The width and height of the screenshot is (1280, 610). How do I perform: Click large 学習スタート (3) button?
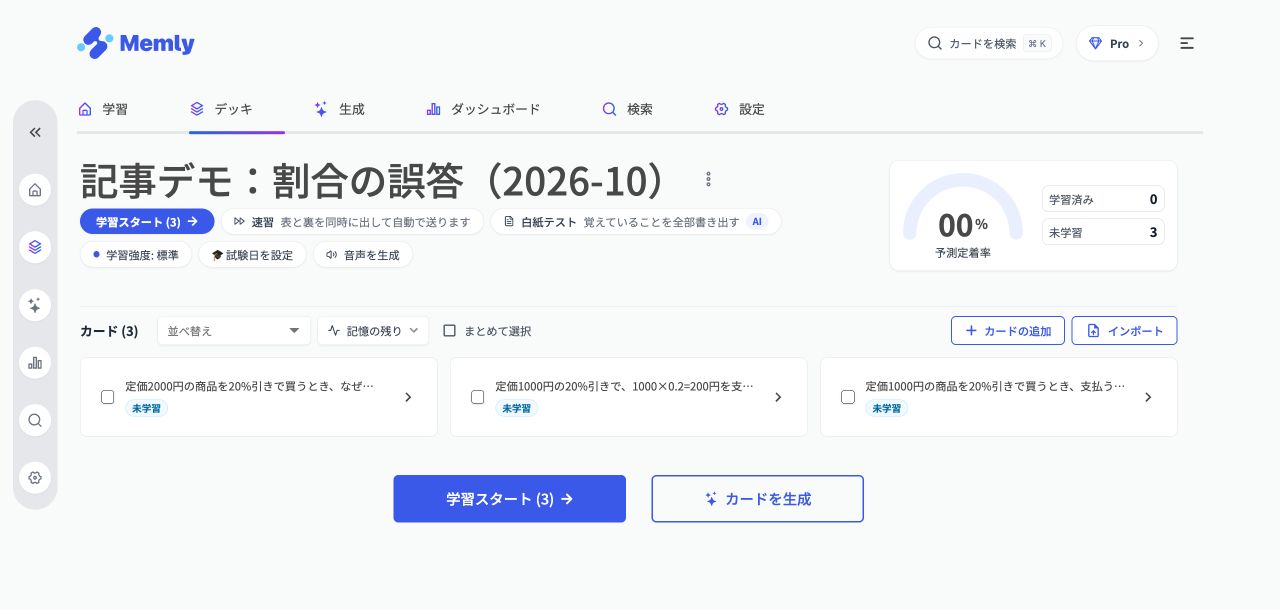(510, 499)
